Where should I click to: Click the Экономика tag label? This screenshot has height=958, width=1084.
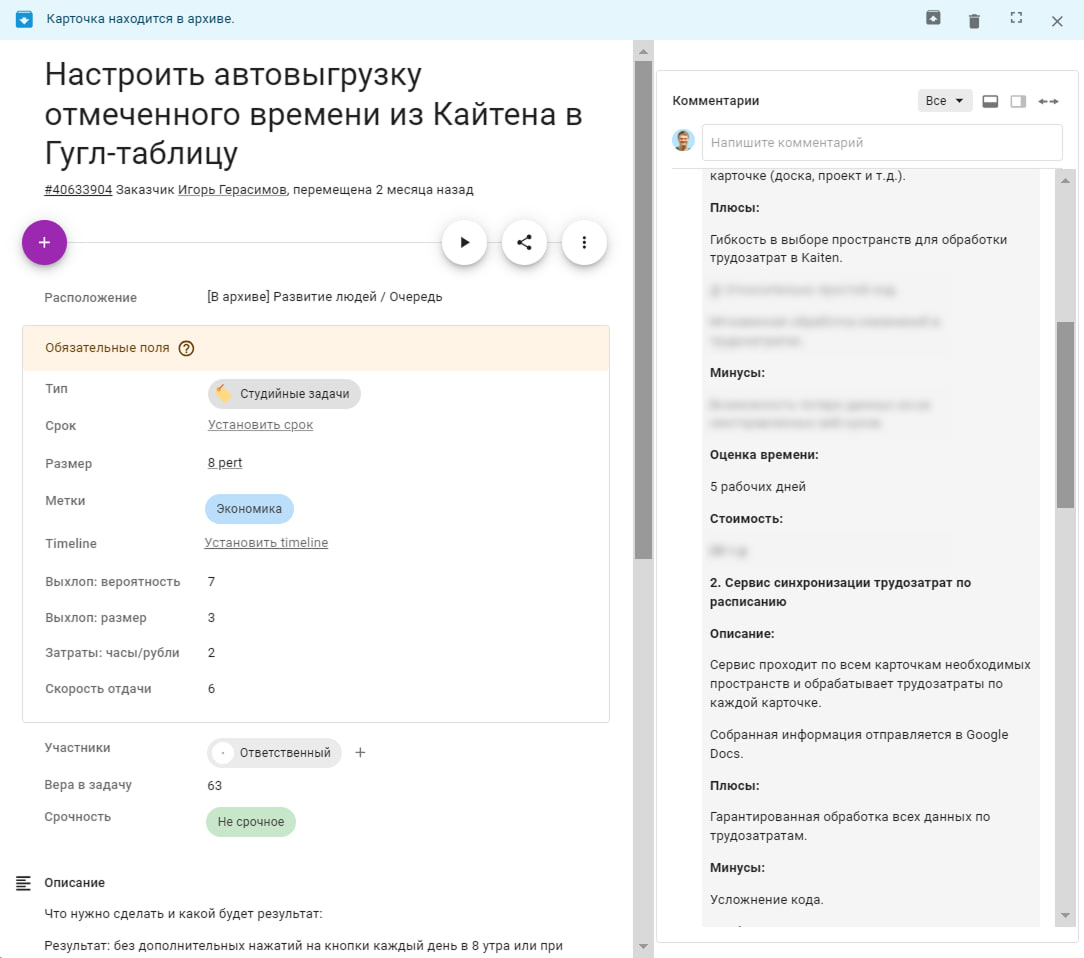click(249, 509)
